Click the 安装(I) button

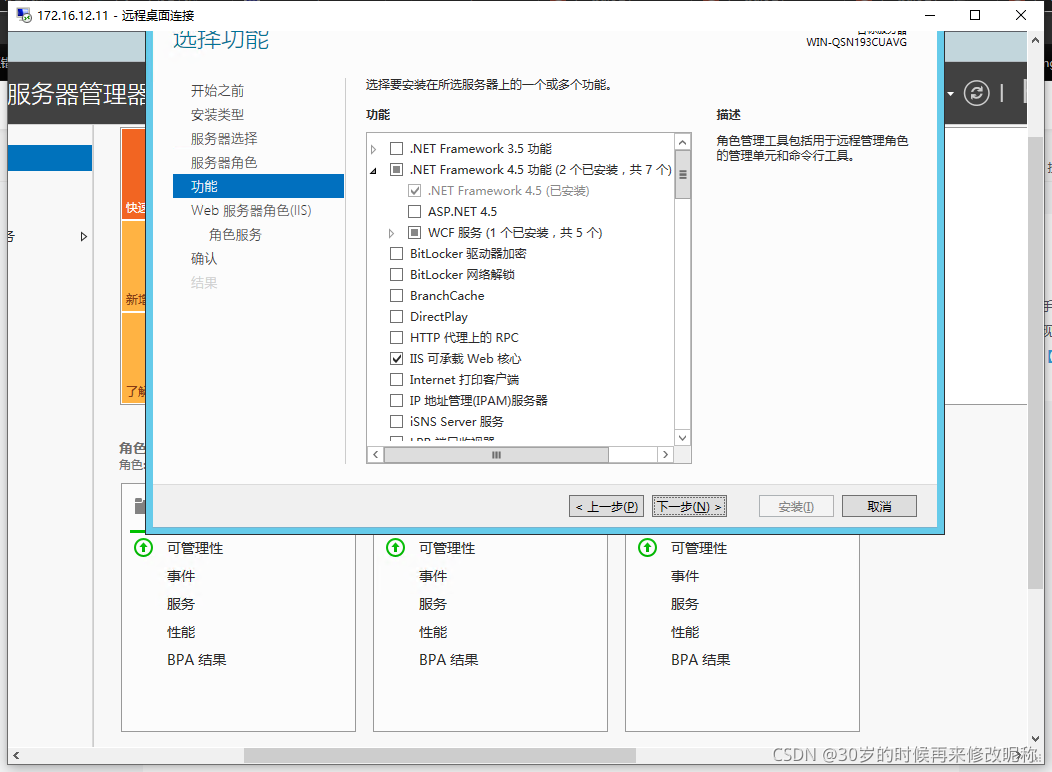pos(796,506)
